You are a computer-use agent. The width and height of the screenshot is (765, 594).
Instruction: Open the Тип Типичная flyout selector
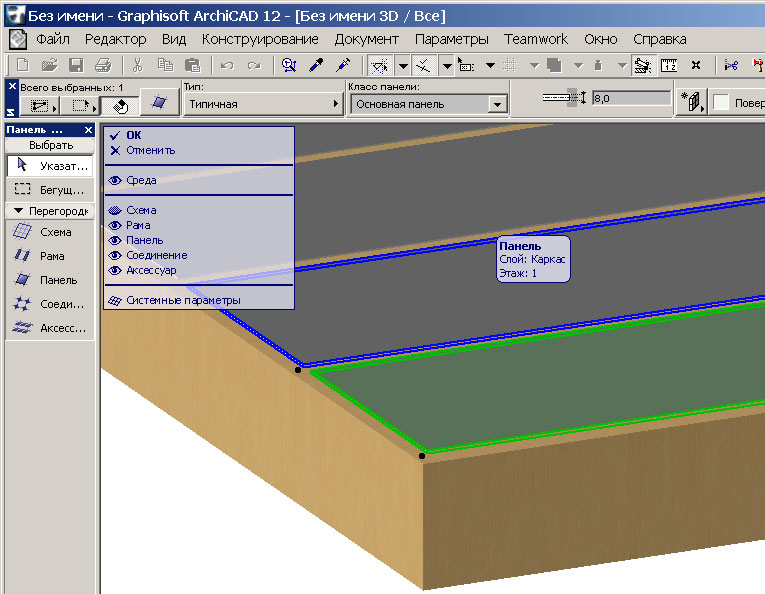click(262, 104)
